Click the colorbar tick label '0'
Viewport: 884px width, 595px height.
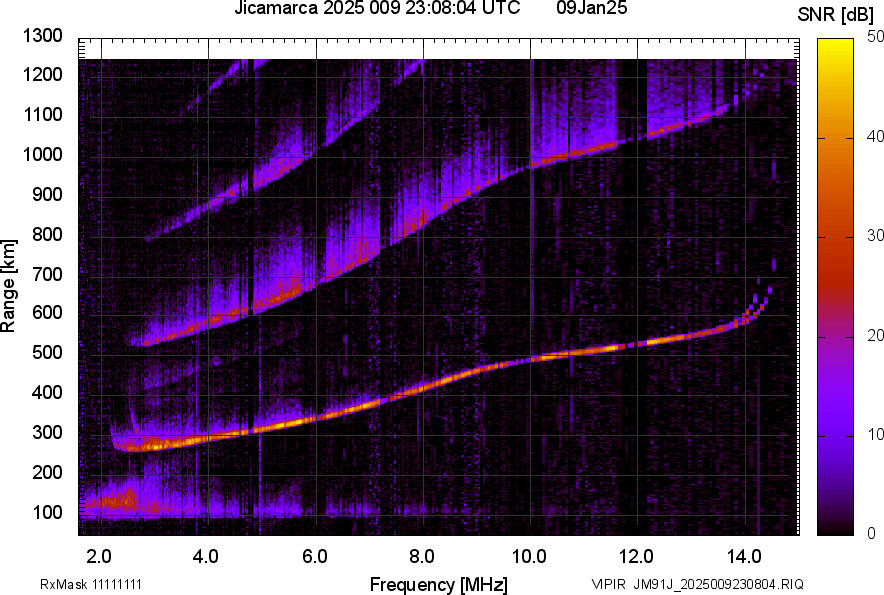click(x=872, y=532)
